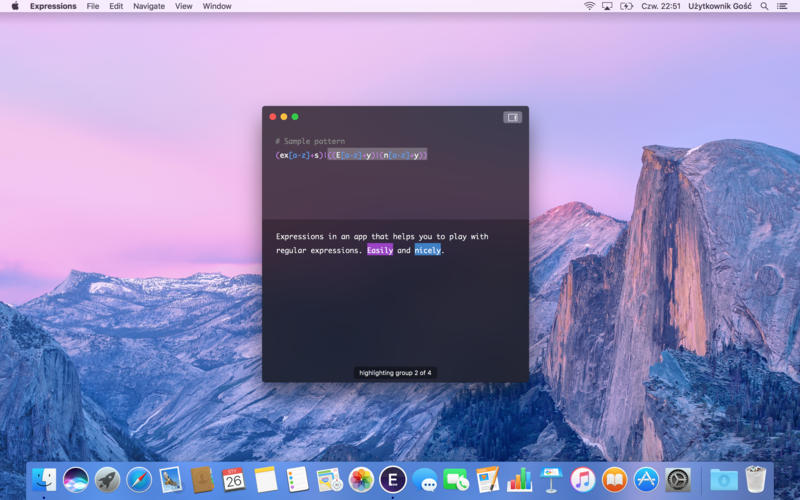The image size is (800, 500).
Task: Open the Navigate menu
Action: tap(149, 6)
